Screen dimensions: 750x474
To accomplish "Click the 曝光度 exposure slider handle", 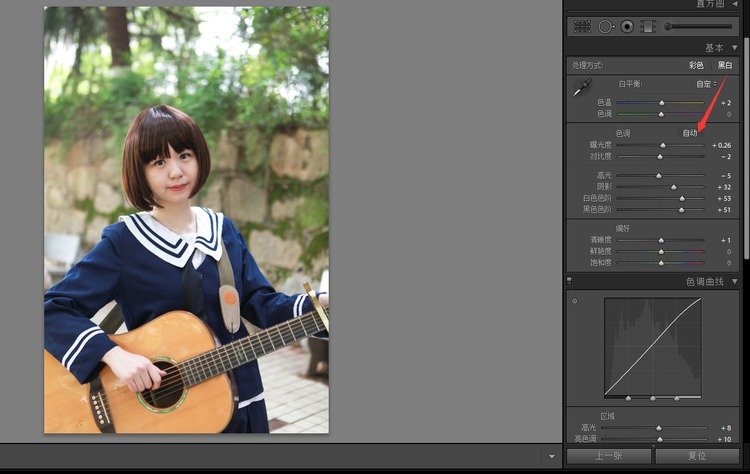I will [662, 145].
